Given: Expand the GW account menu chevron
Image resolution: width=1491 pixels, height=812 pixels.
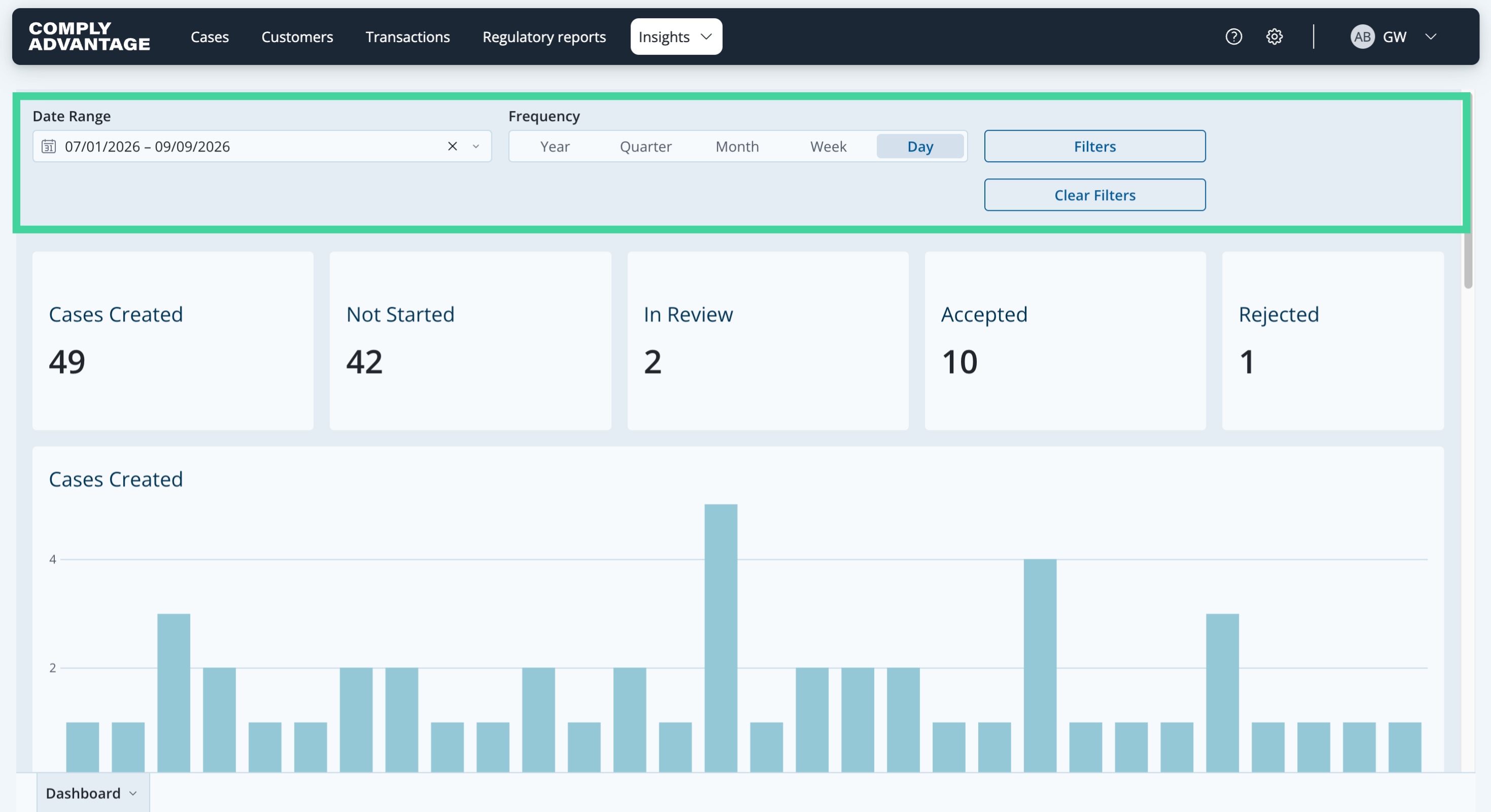Looking at the screenshot, I should 1430,37.
